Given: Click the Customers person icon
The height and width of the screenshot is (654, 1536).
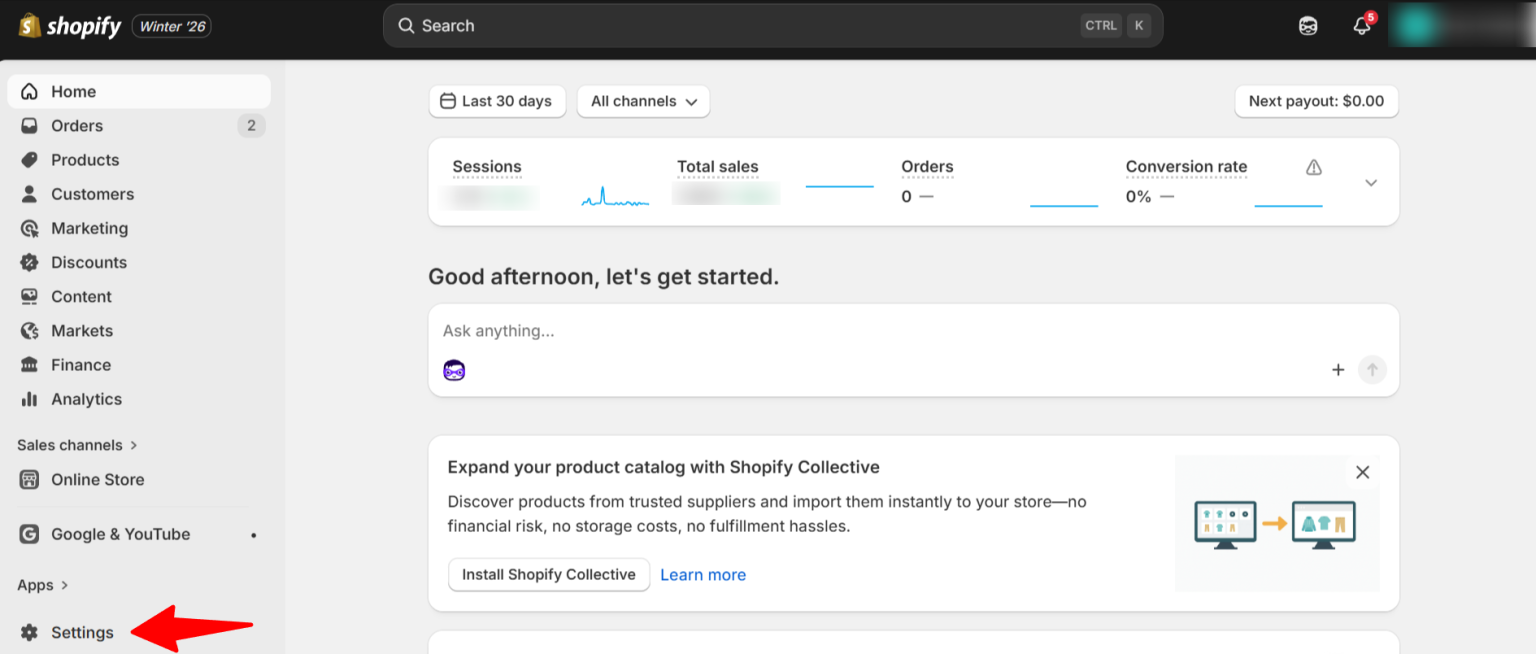Looking at the screenshot, I should click(29, 194).
